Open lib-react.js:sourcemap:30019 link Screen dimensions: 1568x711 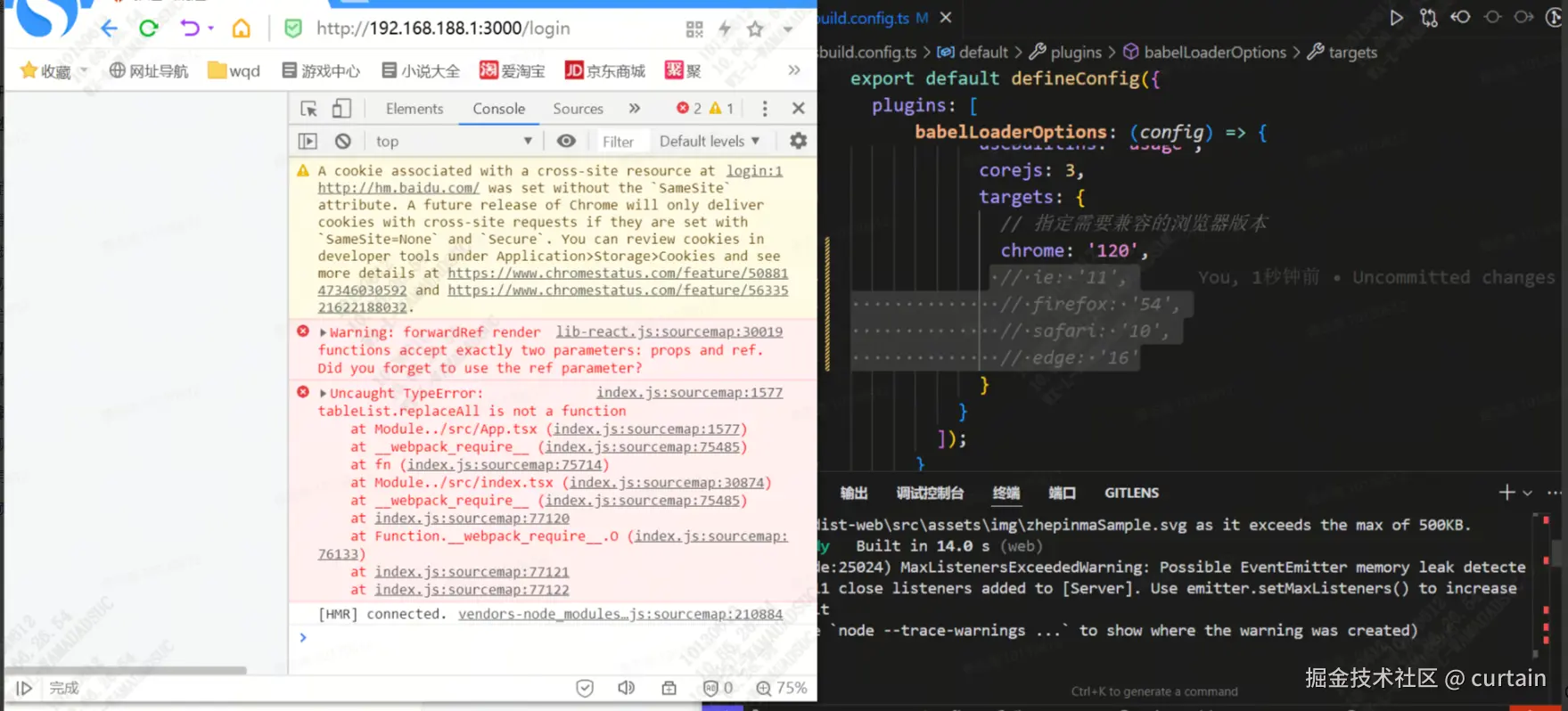669,331
